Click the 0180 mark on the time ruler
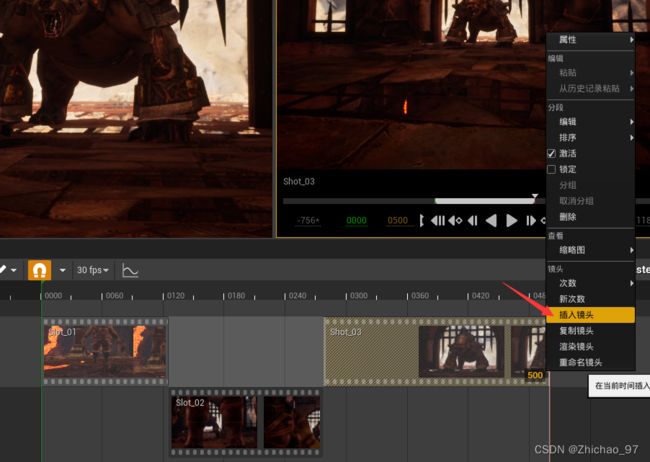The image size is (650, 462). pos(236,296)
